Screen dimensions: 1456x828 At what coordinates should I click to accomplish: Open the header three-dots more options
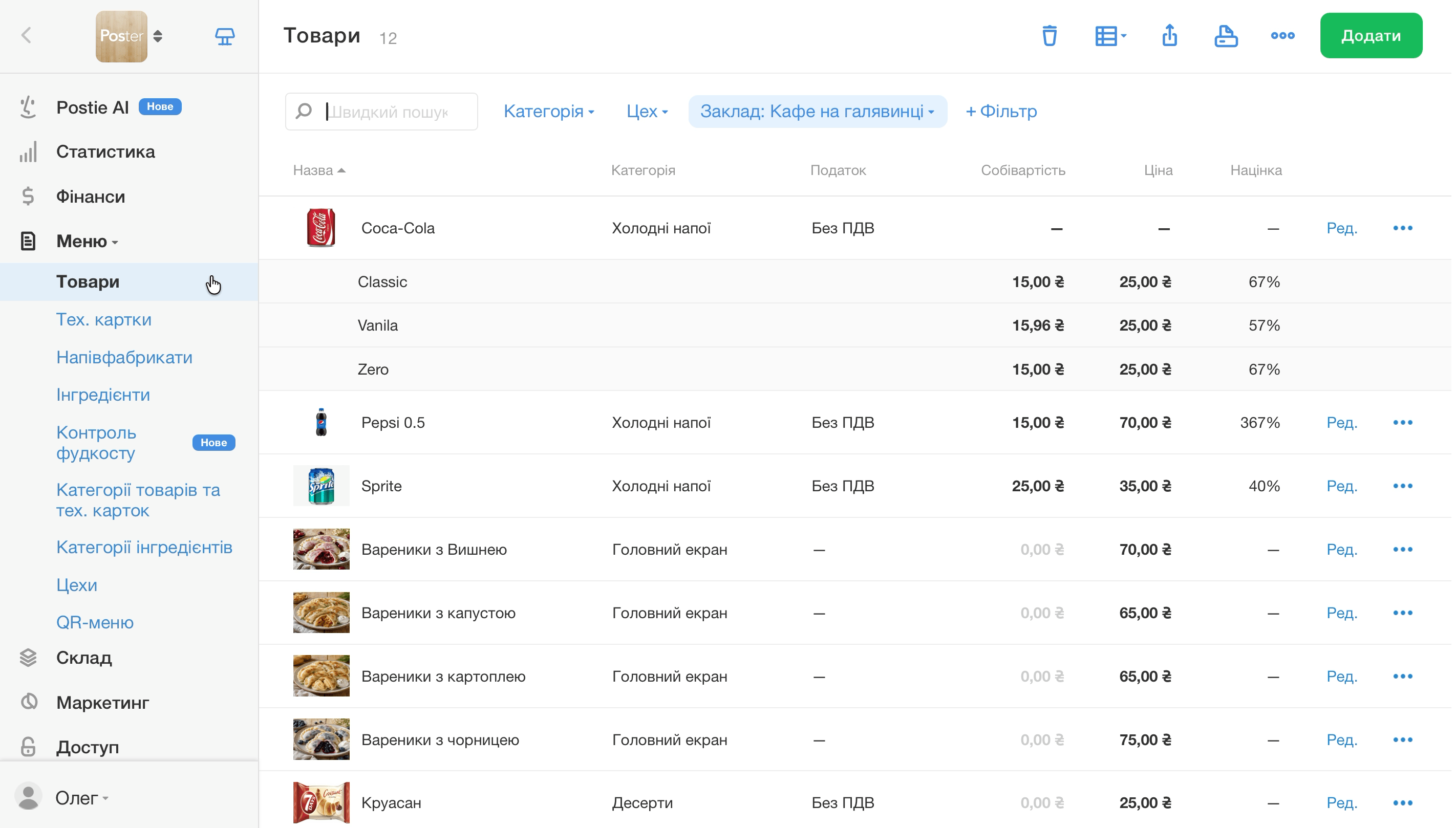coord(1282,35)
